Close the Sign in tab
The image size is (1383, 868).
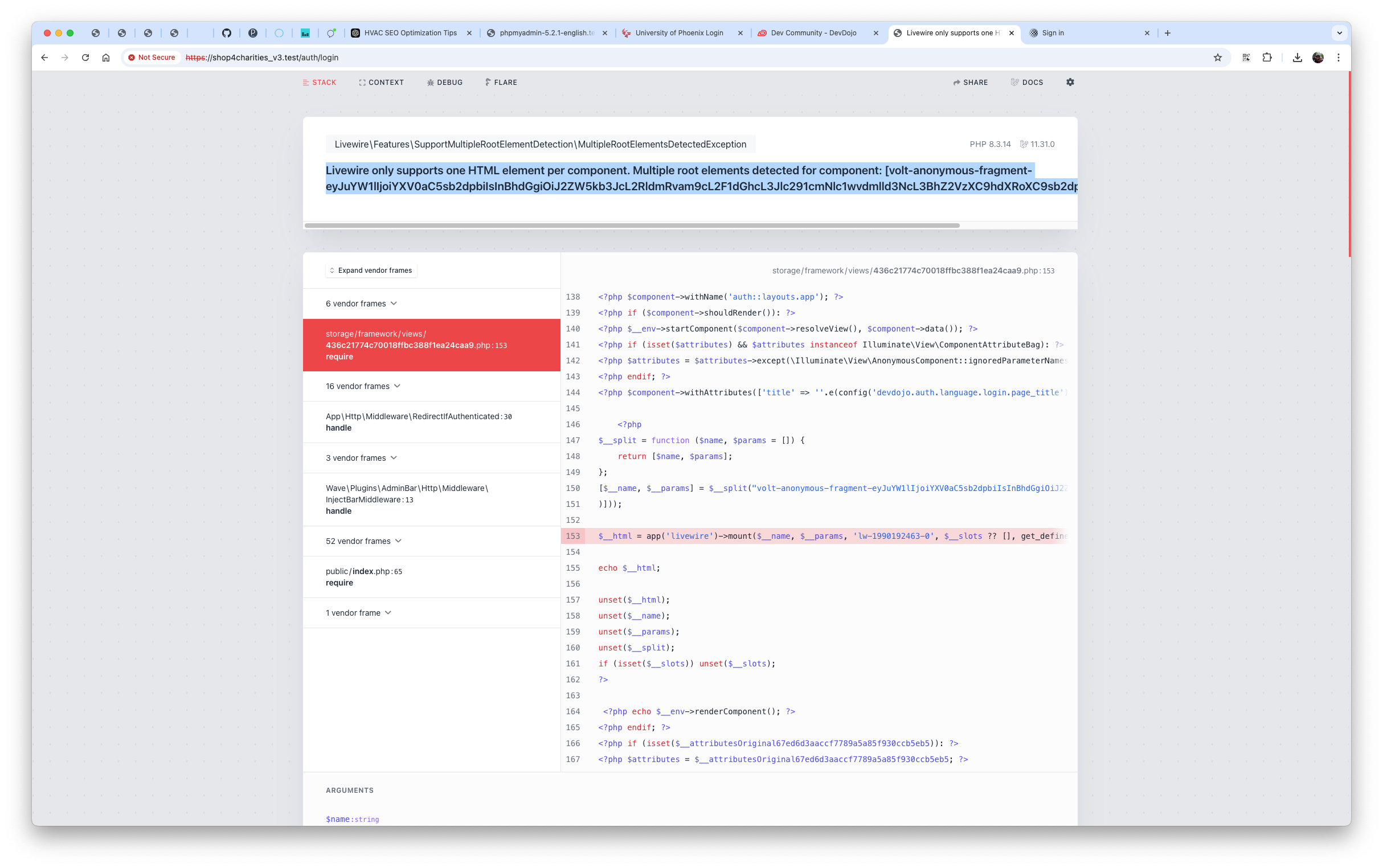click(1147, 33)
